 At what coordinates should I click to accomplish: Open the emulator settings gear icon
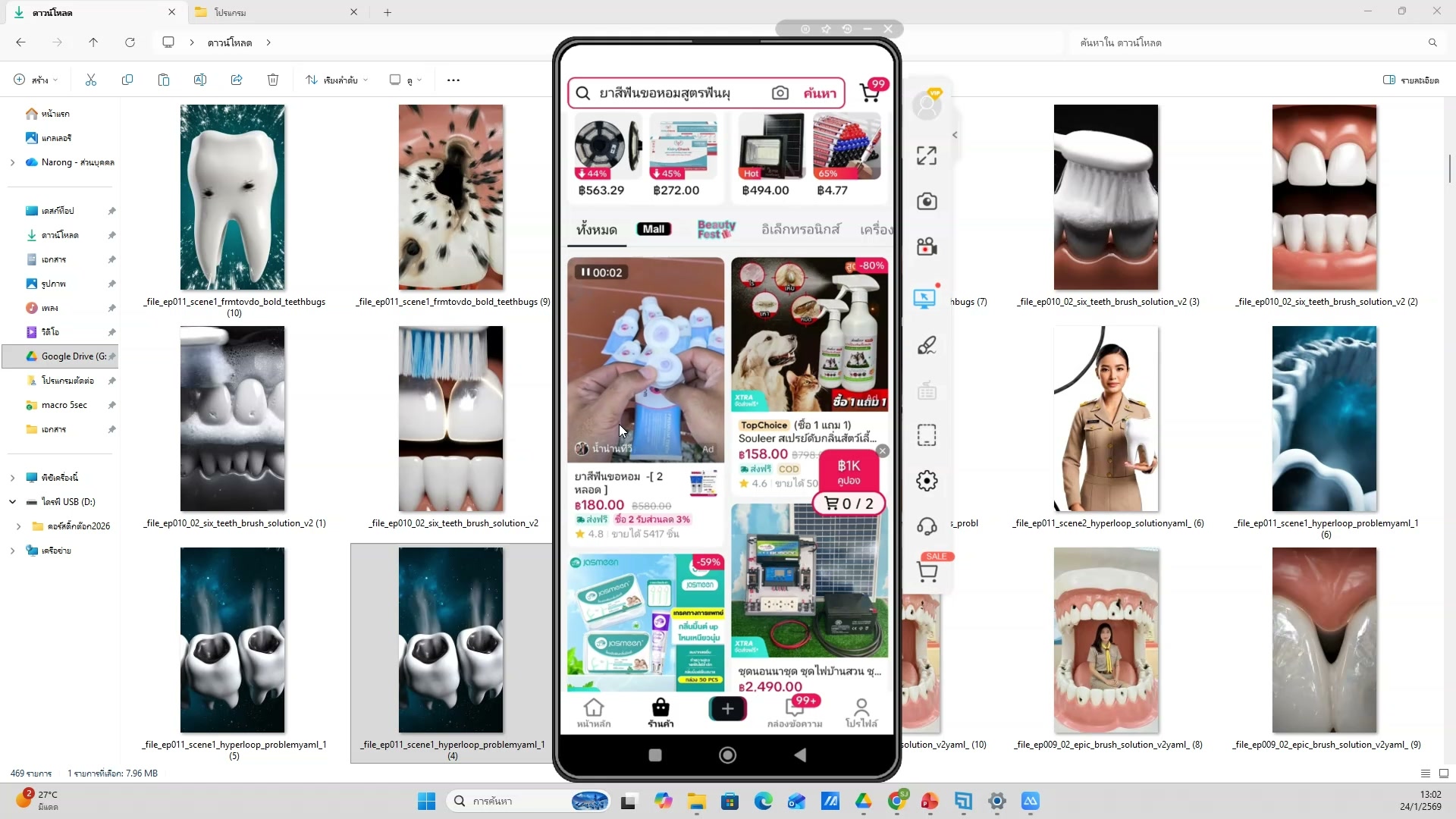coord(927,481)
